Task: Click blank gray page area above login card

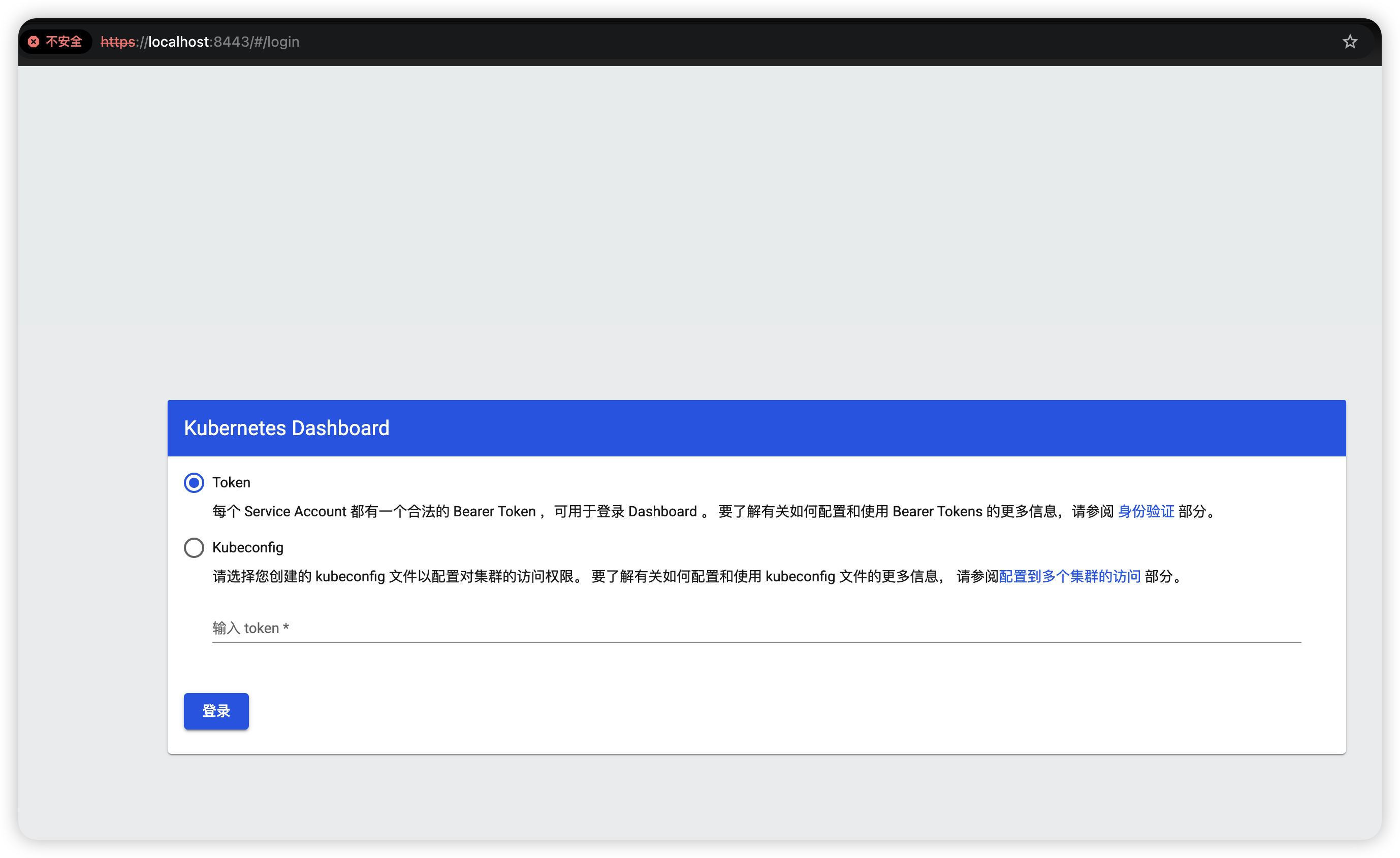Action: (x=699, y=227)
